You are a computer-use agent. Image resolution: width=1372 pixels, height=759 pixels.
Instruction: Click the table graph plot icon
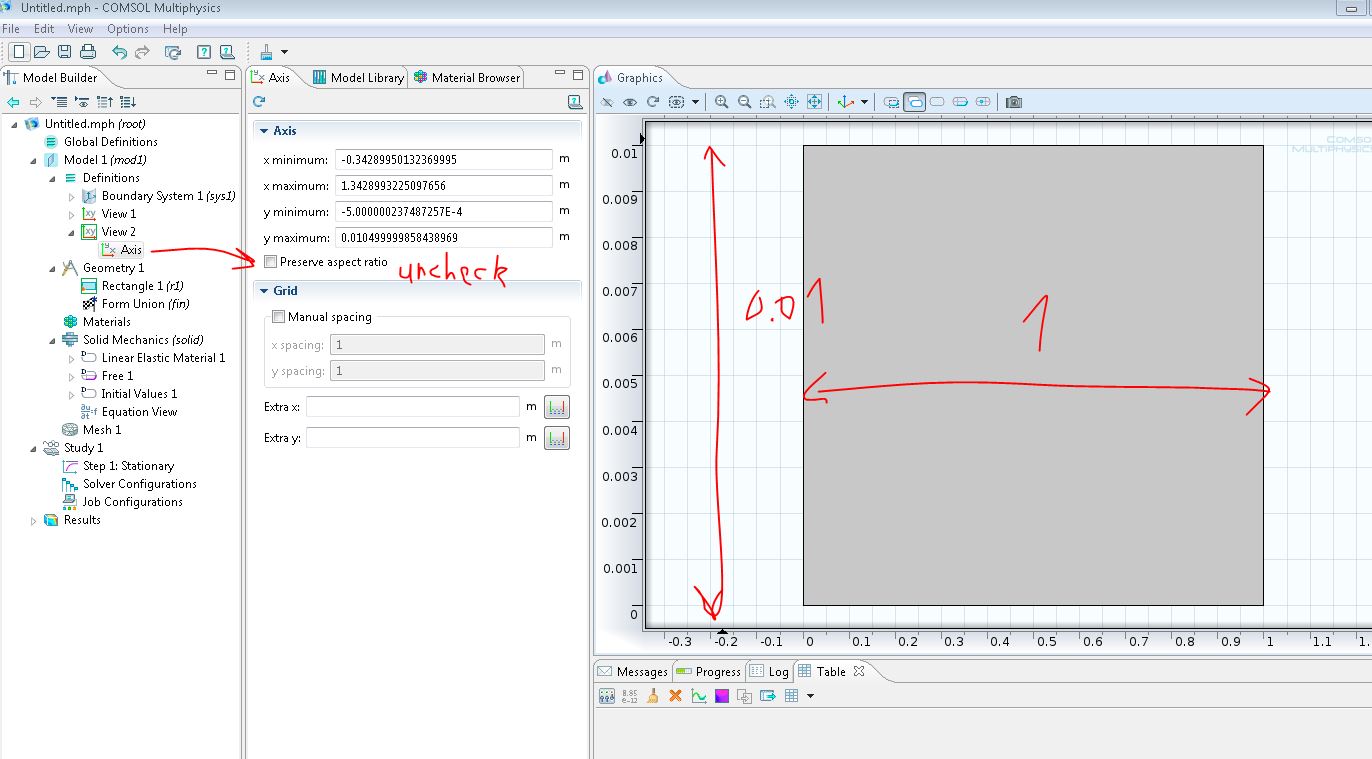pyautogui.click(x=699, y=696)
